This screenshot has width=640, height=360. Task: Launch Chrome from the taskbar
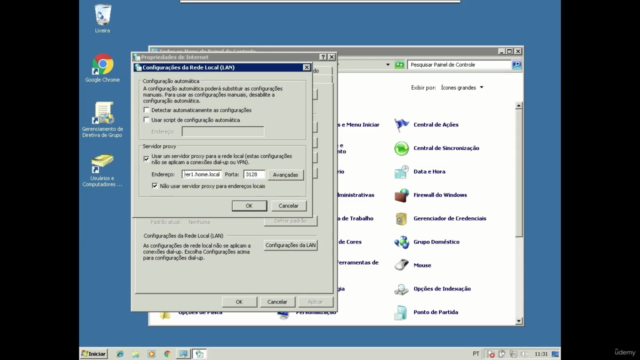click(167, 354)
